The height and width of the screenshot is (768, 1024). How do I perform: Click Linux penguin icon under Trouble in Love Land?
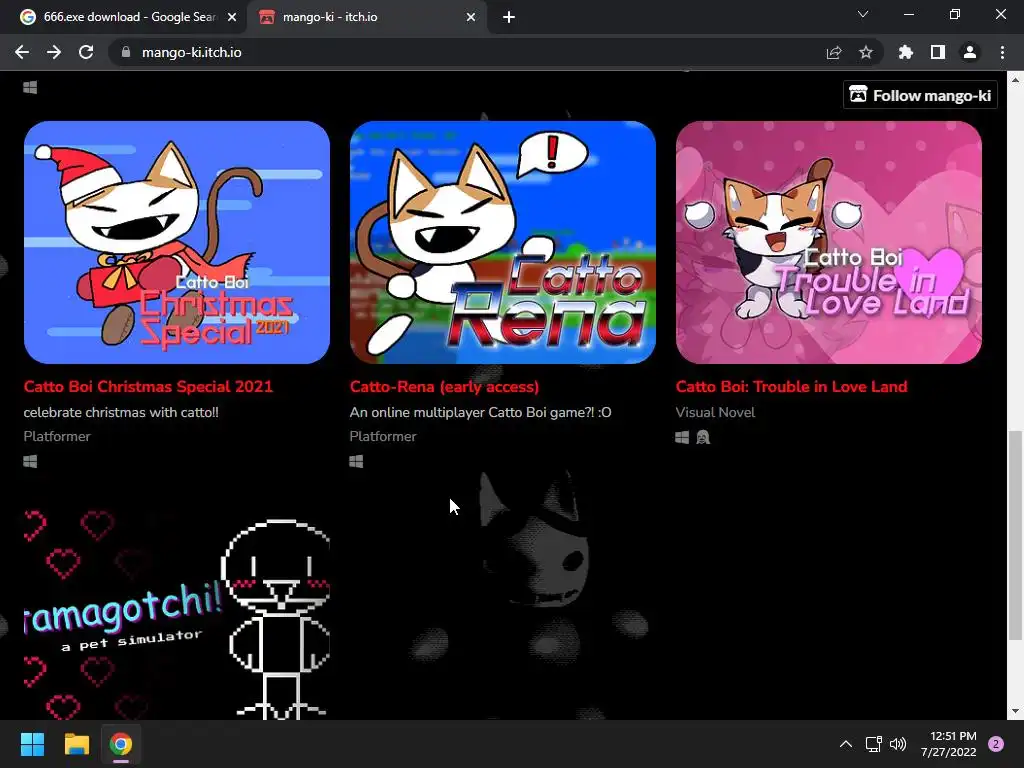tap(703, 438)
